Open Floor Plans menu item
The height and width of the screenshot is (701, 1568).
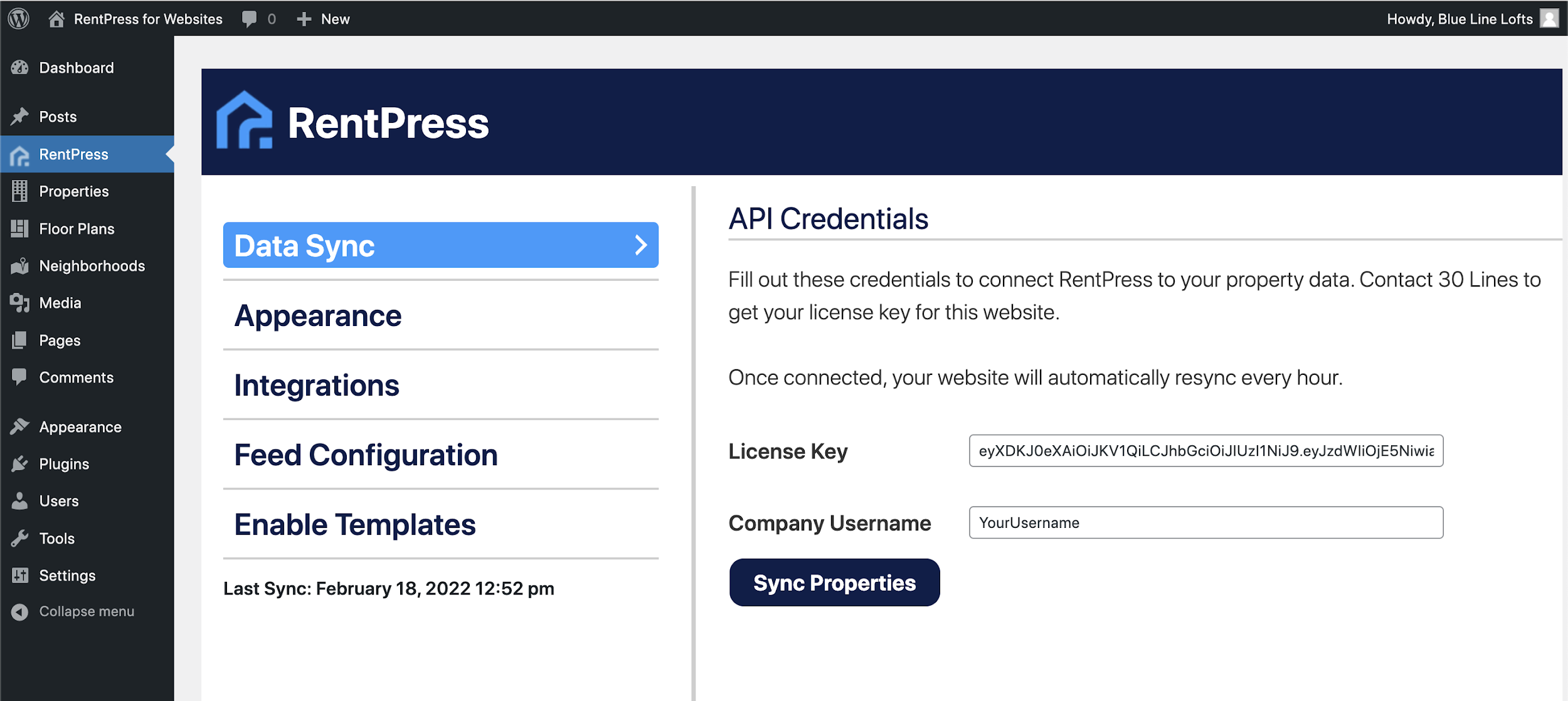click(87, 229)
